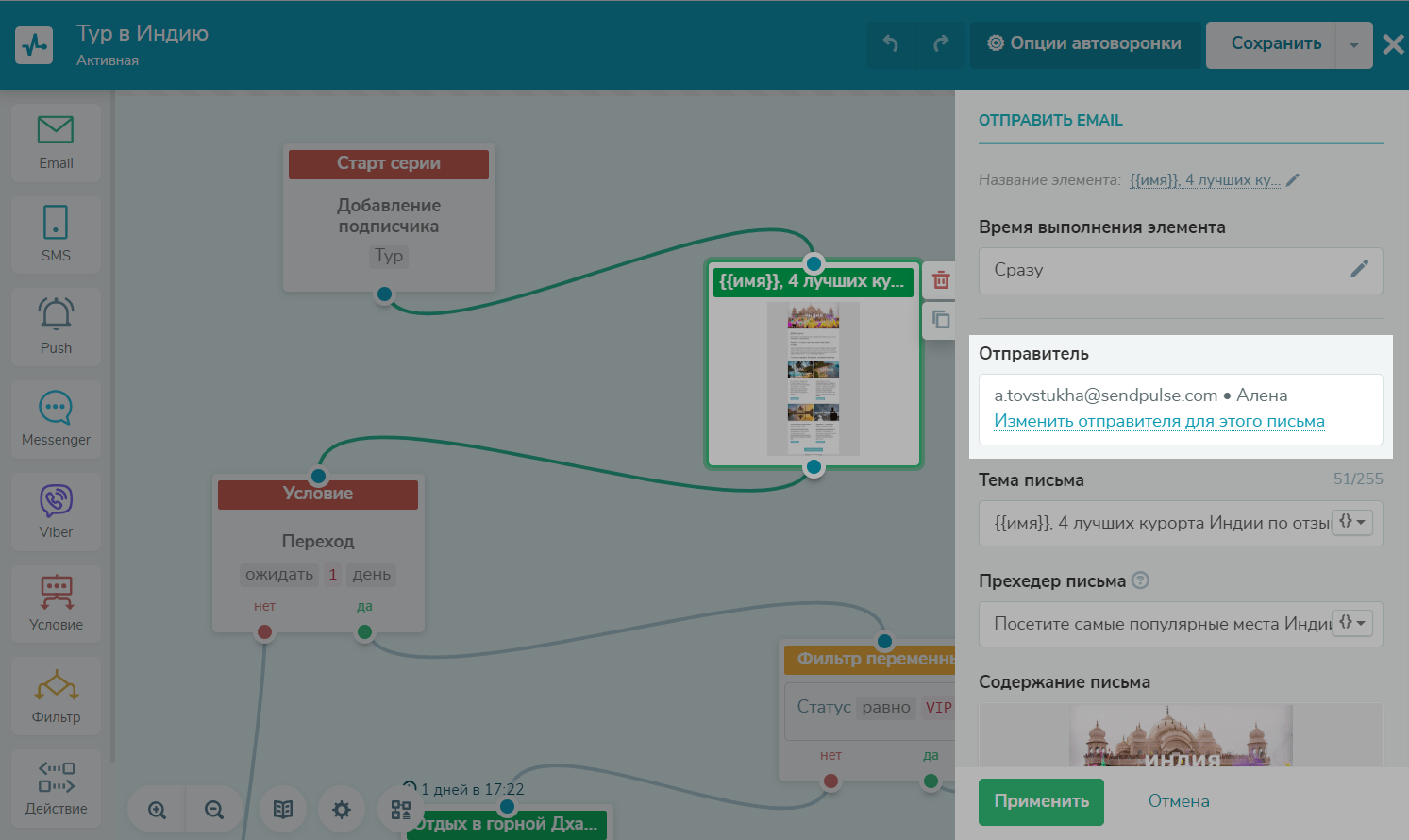The image size is (1409, 840).
Task: Select the Email element in sidebar
Action: 56,142
